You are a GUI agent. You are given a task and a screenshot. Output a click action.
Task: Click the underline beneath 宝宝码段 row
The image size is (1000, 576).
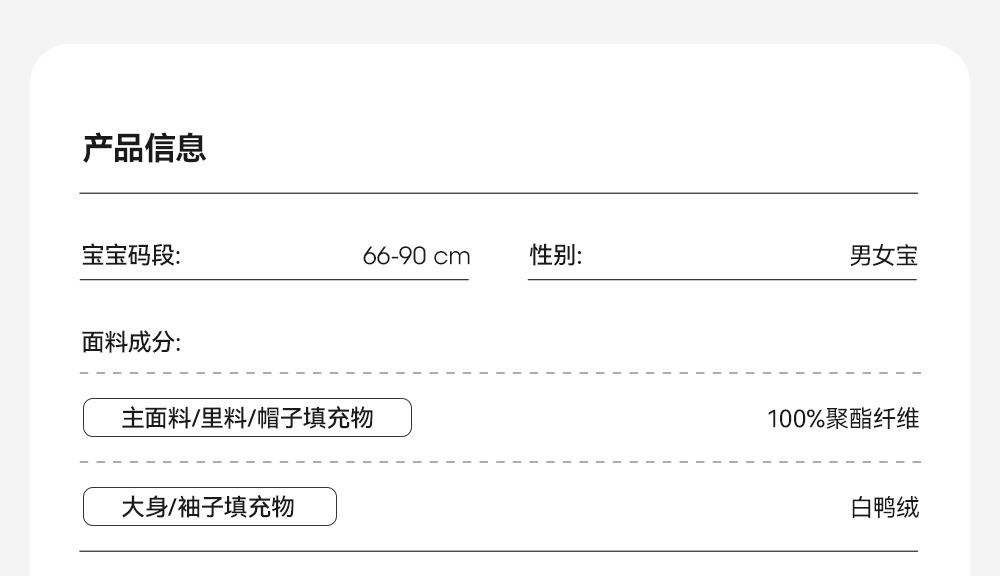[x=274, y=280]
